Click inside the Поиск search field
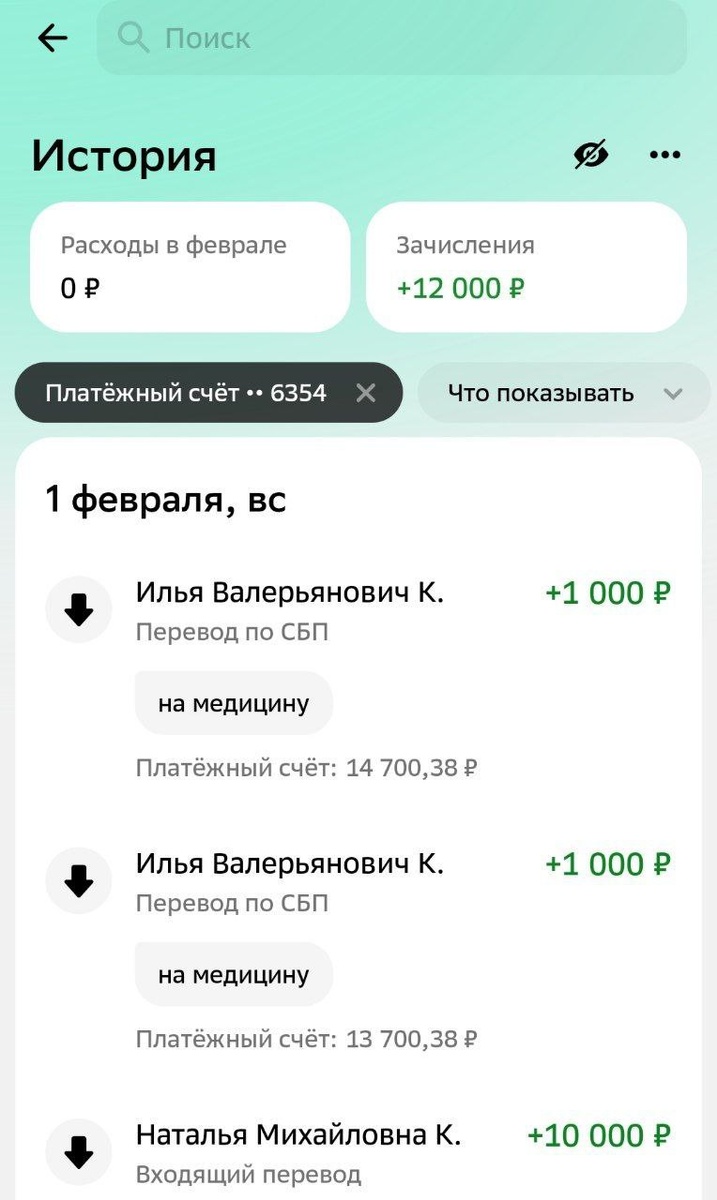717x1200 pixels. (390, 38)
